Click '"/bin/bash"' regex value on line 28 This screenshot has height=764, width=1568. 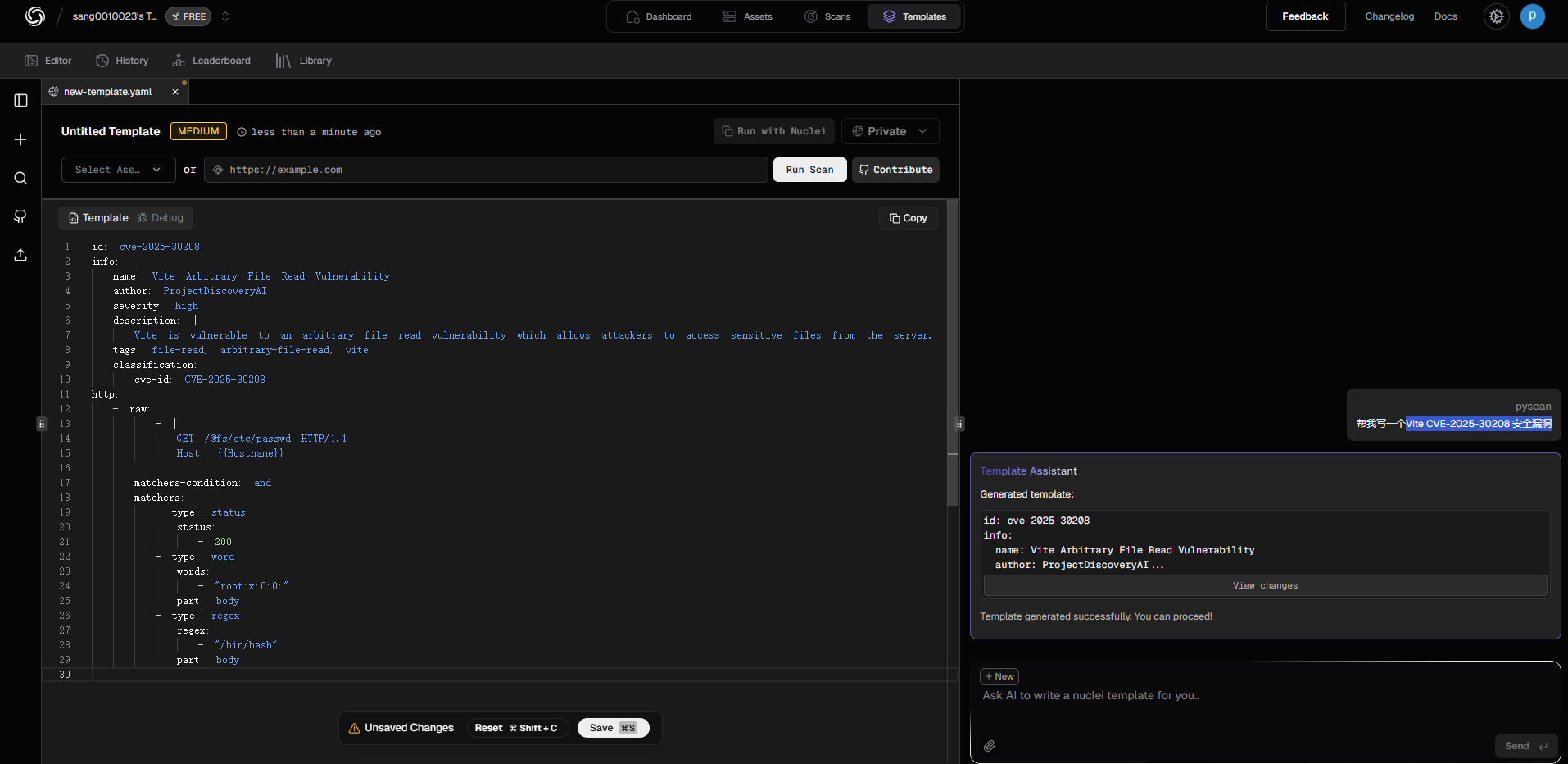[246, 645]
